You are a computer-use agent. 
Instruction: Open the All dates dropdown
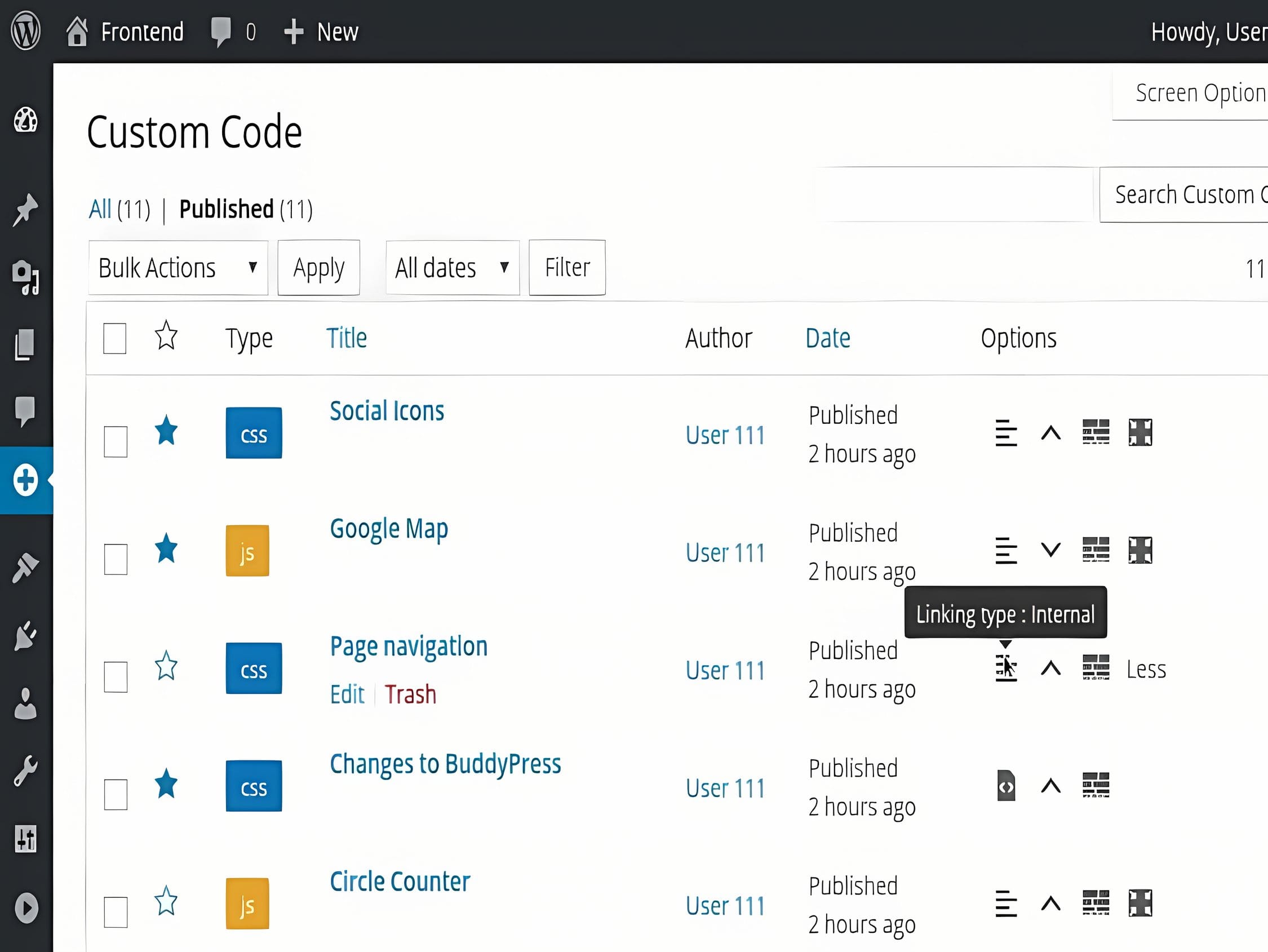[x=453, y=268]
